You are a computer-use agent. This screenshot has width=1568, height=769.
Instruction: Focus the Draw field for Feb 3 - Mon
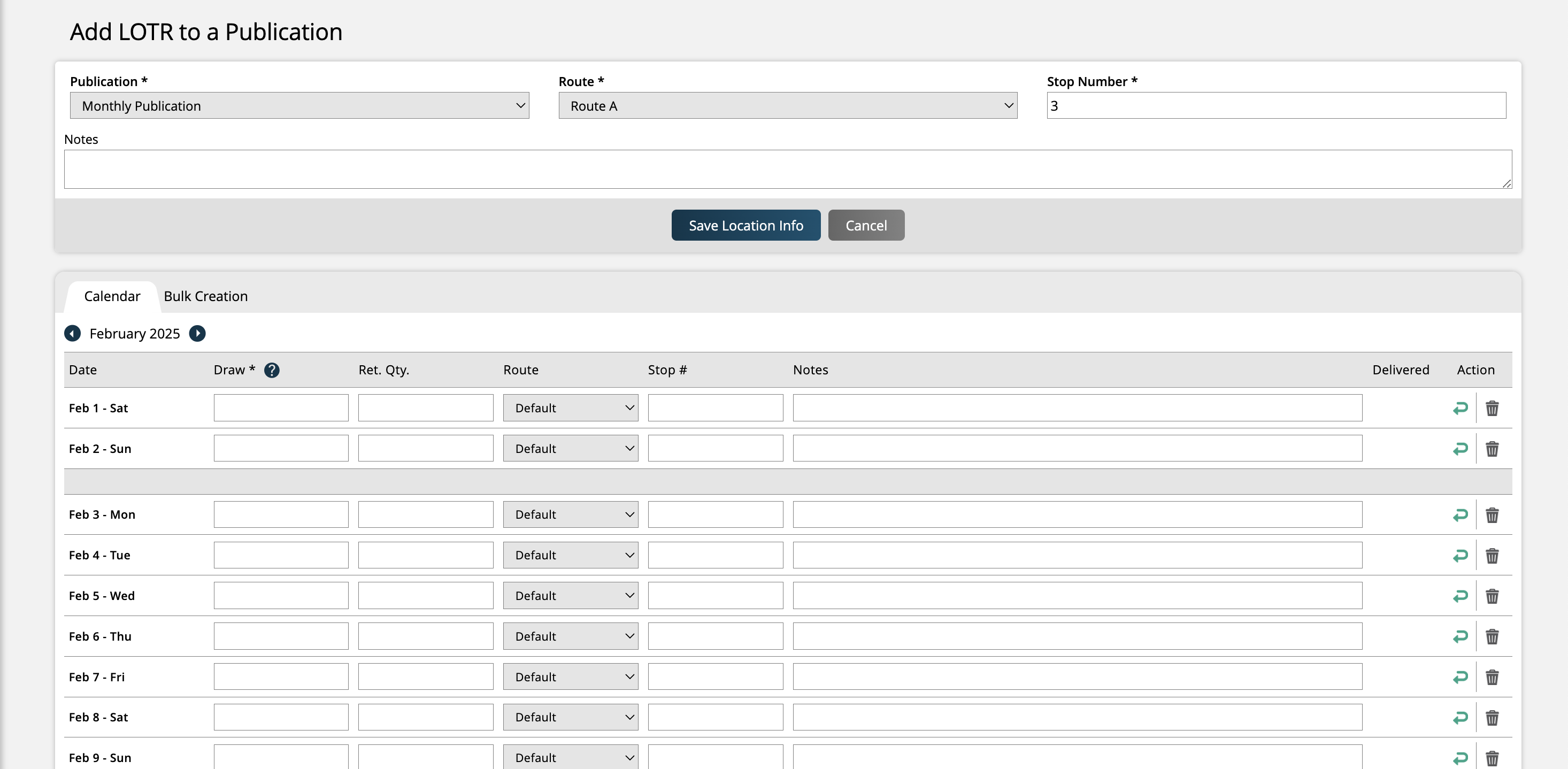[x=281, y=514]
